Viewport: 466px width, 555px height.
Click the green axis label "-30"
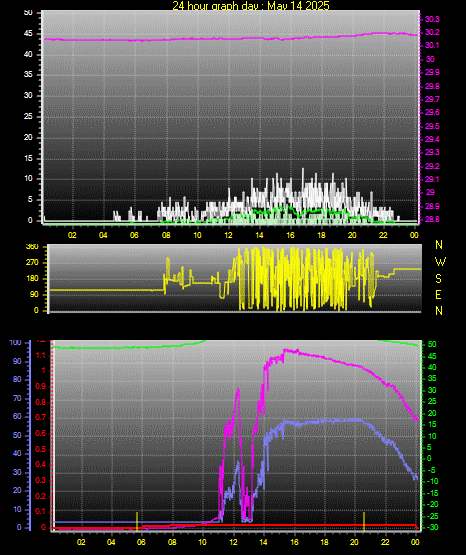click(x=432, y=527)
